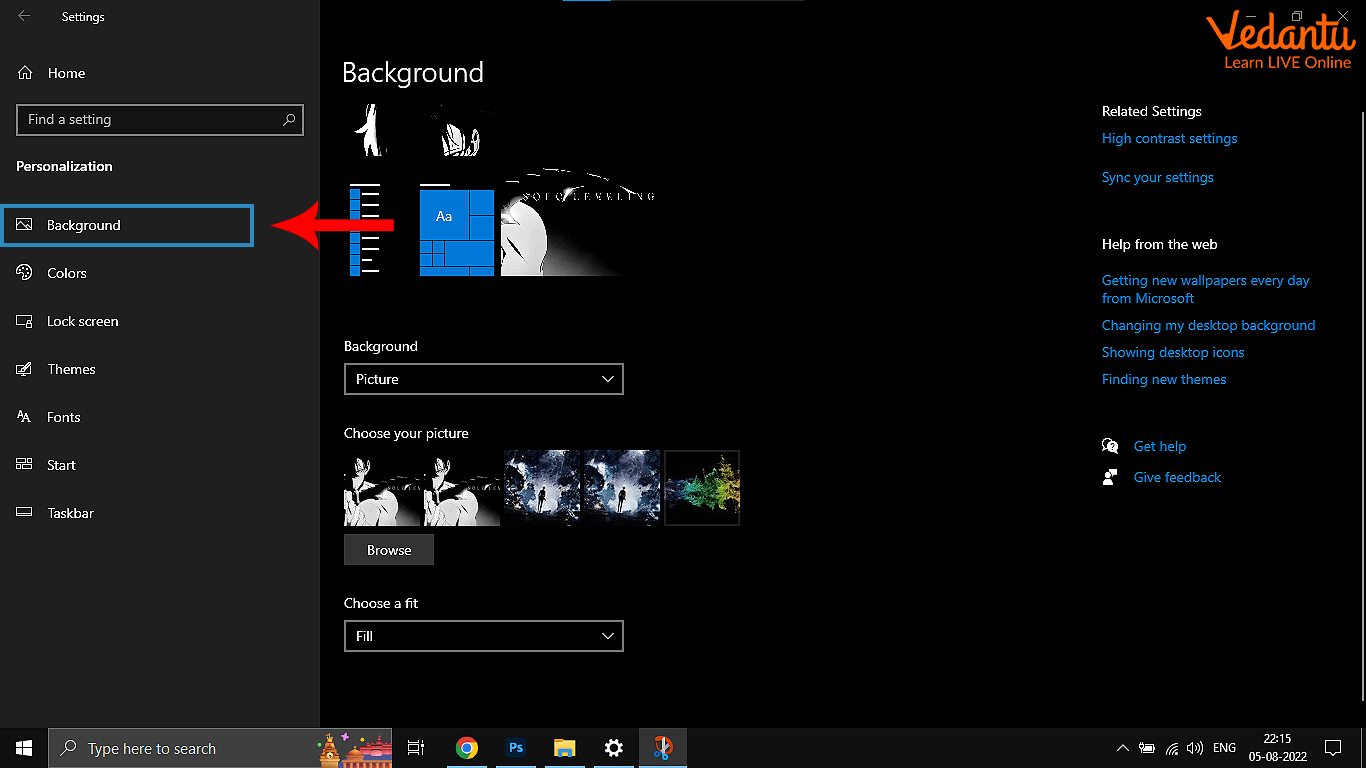Show hidden icons in the system tray
Image resolution: width=1366 pixels, height=768 pixels.
1122,748
